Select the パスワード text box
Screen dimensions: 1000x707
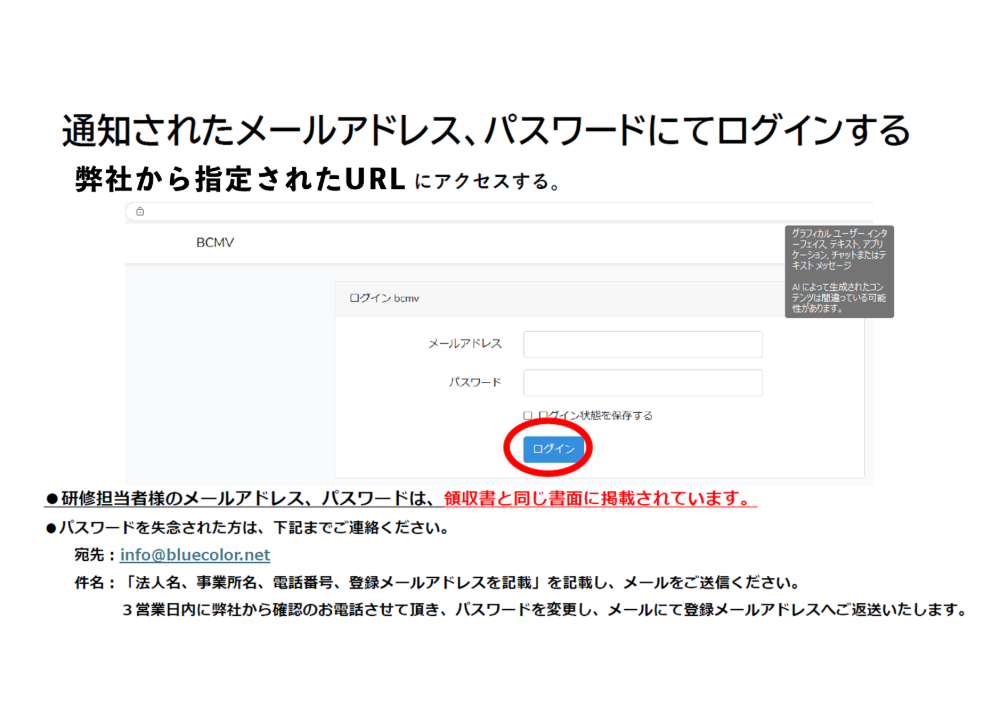tap(642, 382)
